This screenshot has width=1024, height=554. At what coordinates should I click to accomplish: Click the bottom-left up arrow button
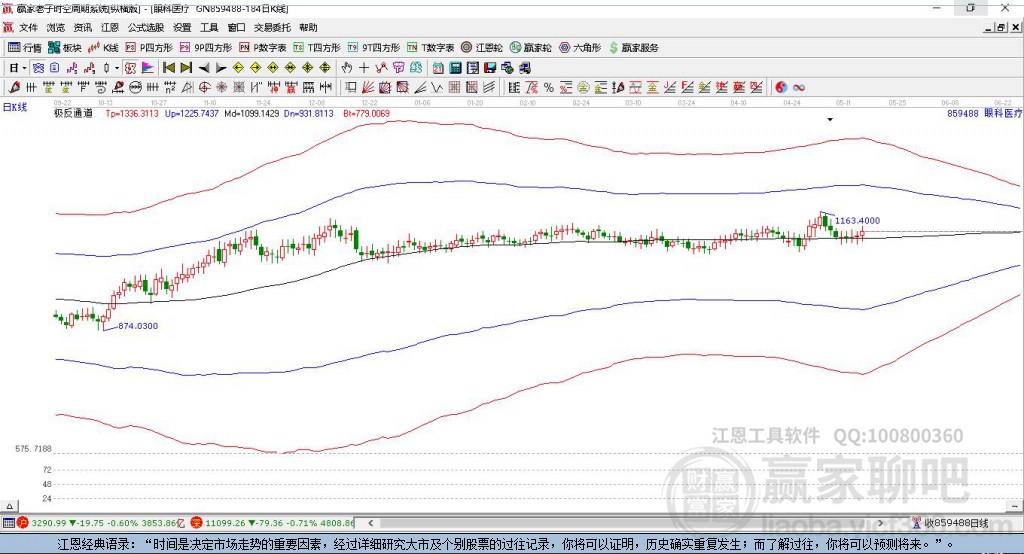pos(9,506)
